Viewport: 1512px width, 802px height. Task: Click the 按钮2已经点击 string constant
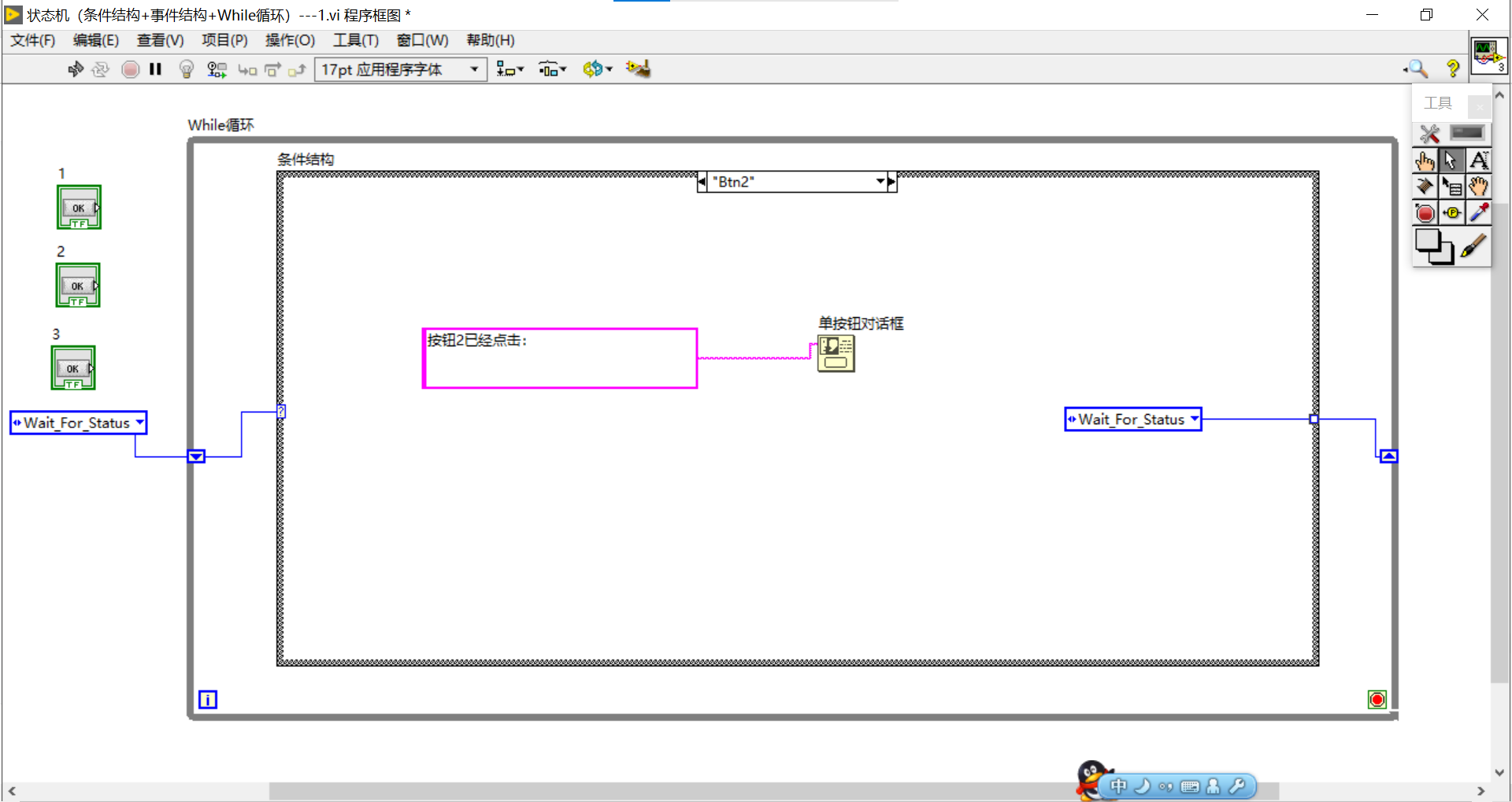[x=560, y=358]
